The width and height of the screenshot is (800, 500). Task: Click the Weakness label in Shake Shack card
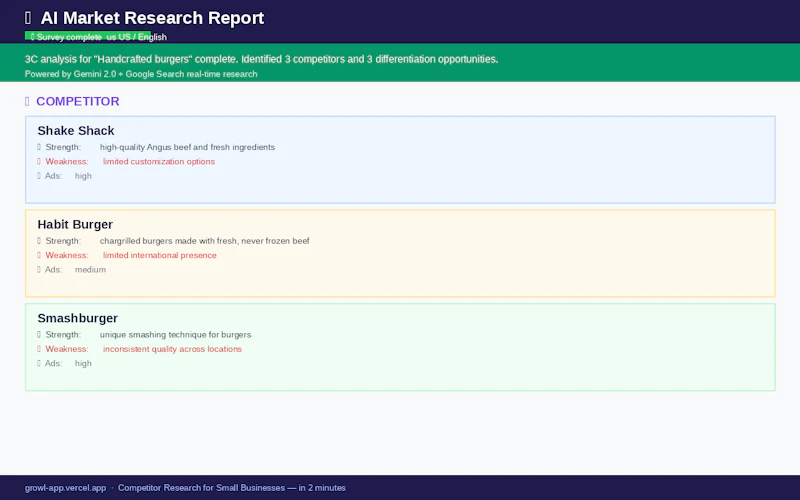point(67,161)
